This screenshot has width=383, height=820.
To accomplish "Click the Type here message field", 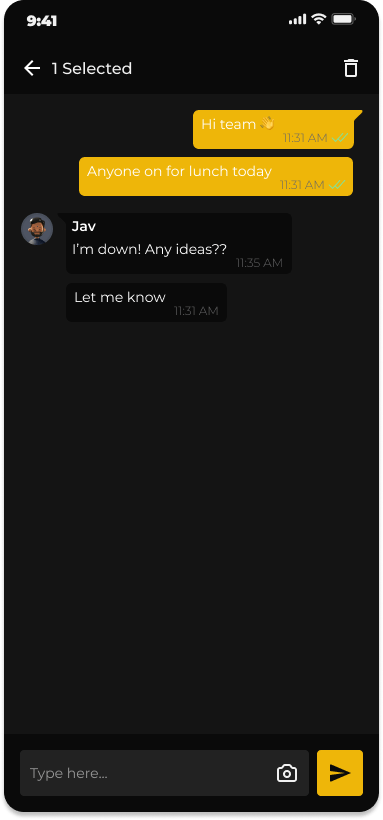I will coord(164,773).
